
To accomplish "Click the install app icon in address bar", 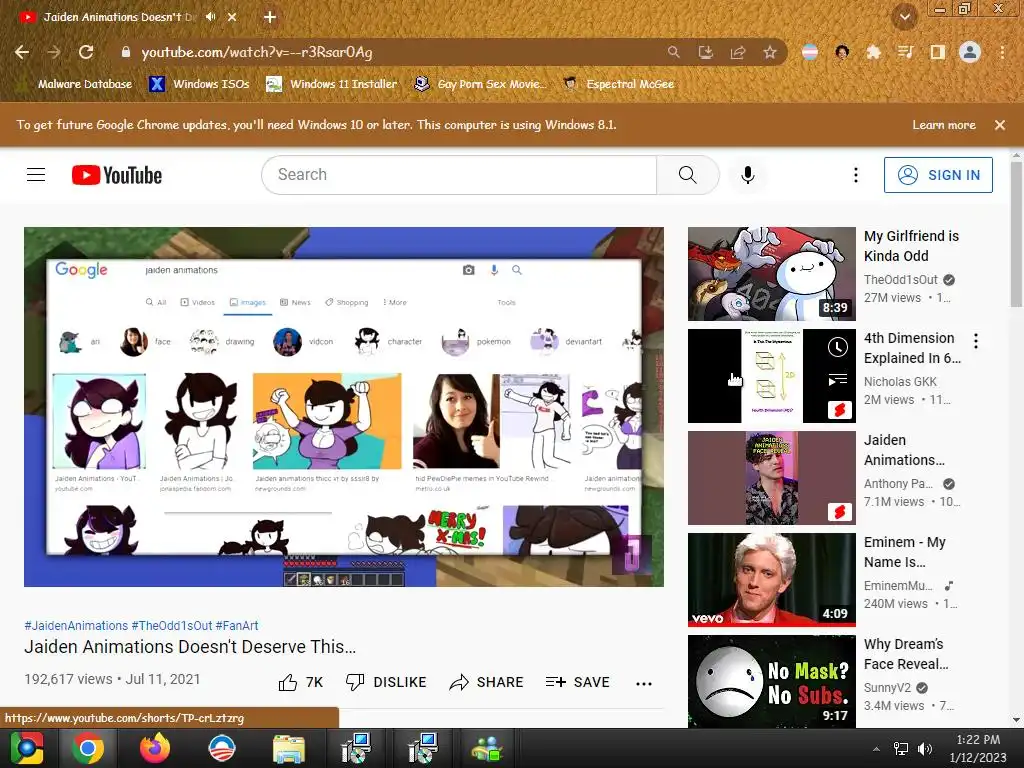I will 705,52.
